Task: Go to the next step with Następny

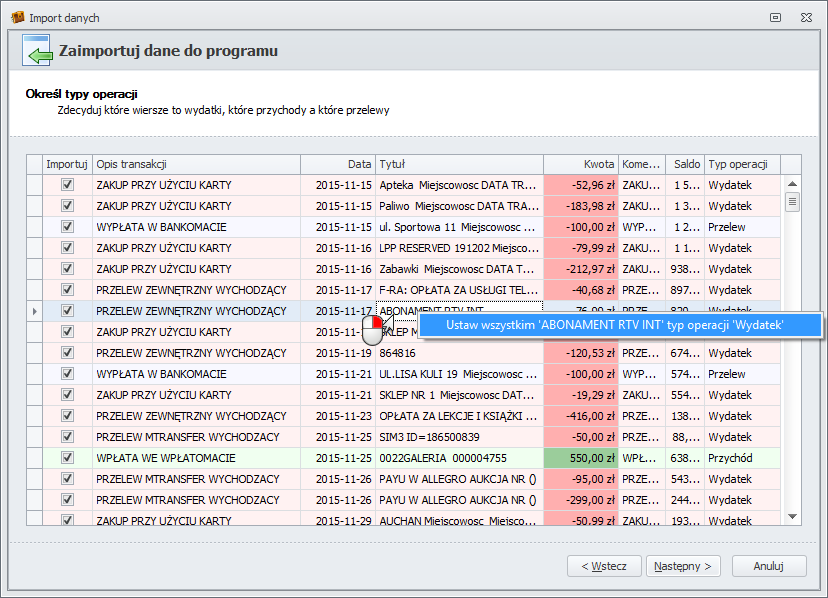Action: (x=683, y=566)
